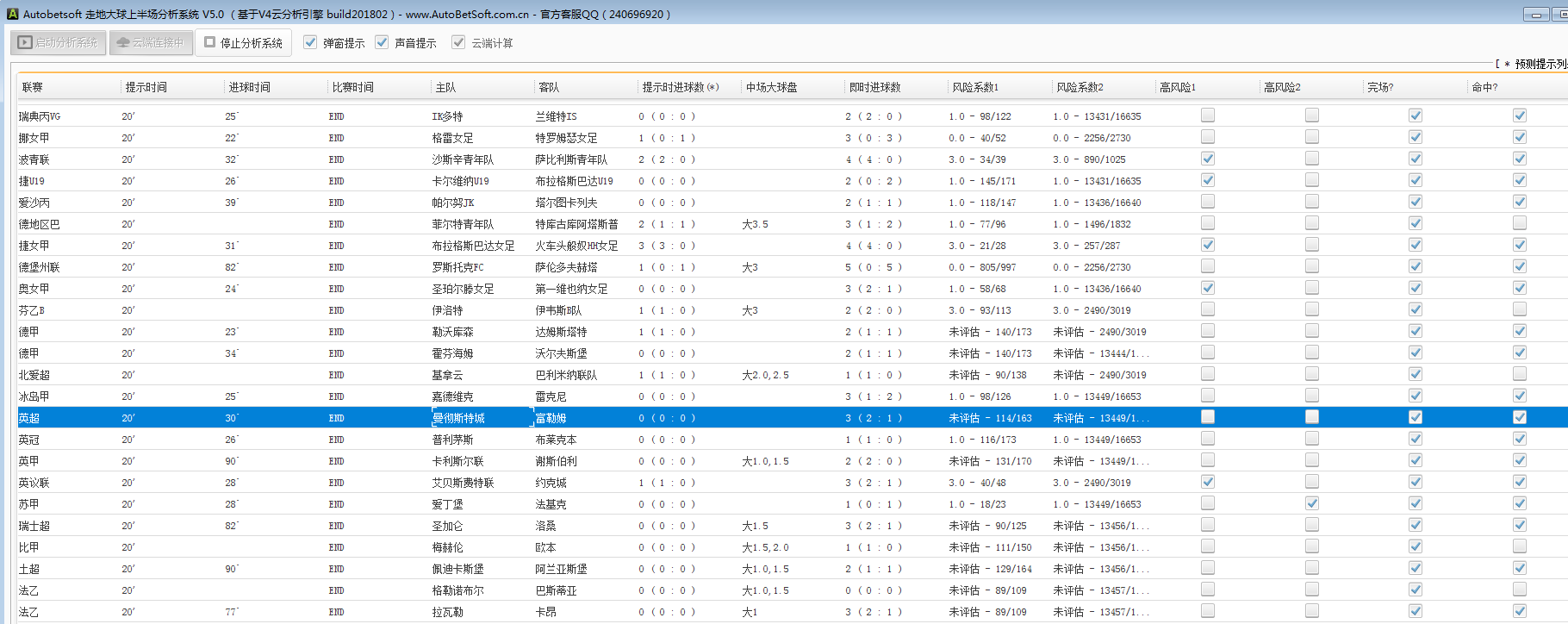
Task: Uncheck 高风险1 for the 波青联 row
Action: tap(1208, 159)
